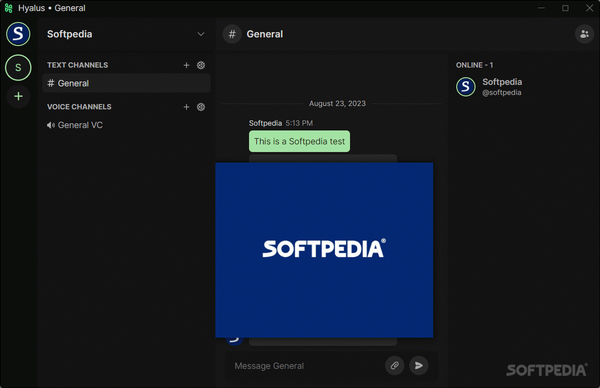The image size is (600, 388).
Task: Send the message with arrow button
Action: 419,365
